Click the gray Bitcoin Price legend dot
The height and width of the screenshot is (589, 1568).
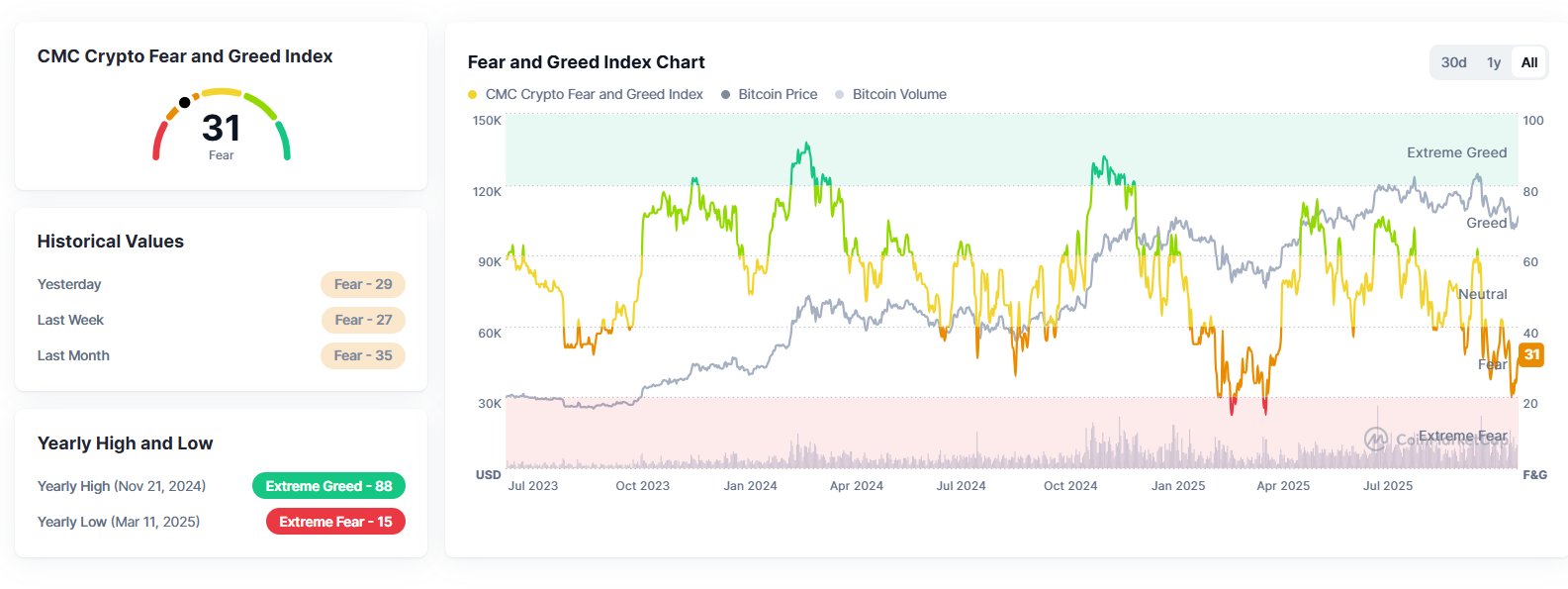coord(726,95)
